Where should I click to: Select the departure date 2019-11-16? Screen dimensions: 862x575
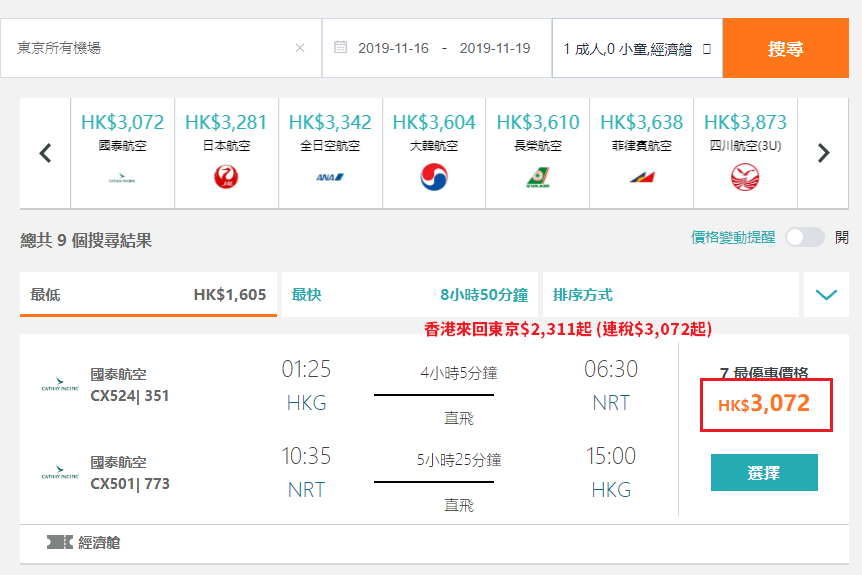pos(393,48)
